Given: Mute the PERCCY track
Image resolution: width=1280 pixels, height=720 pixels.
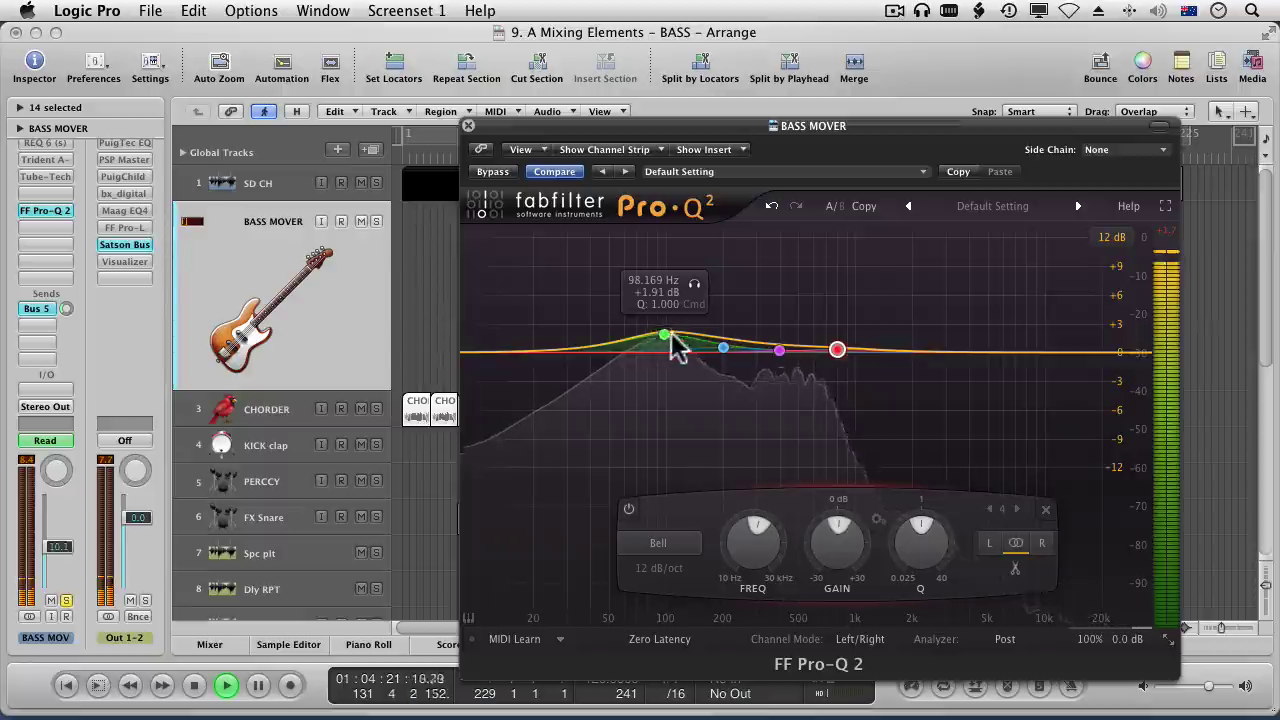Looking at the screenshot, I should click(361, 481).
